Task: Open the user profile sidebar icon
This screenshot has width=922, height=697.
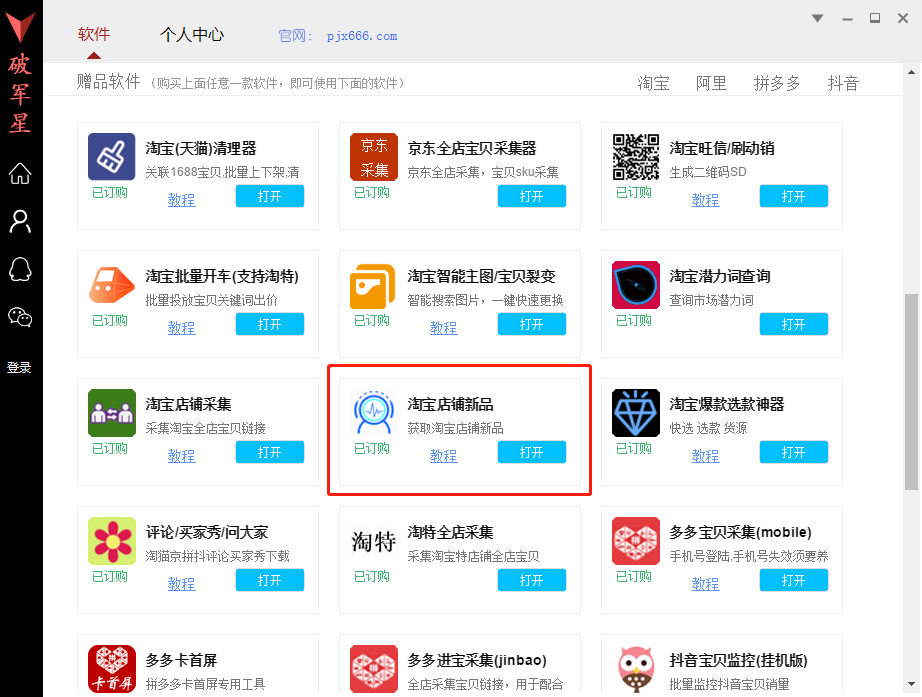Action: pos(20,222)
